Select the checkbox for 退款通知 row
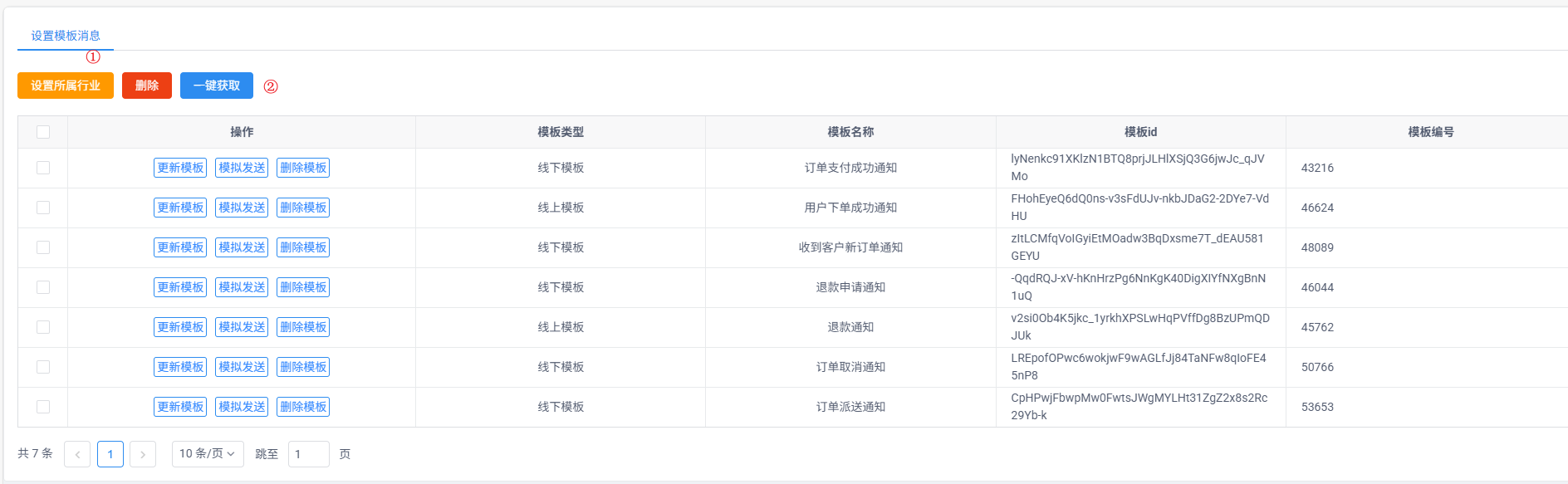1568x484 pixels. (43, 327)
